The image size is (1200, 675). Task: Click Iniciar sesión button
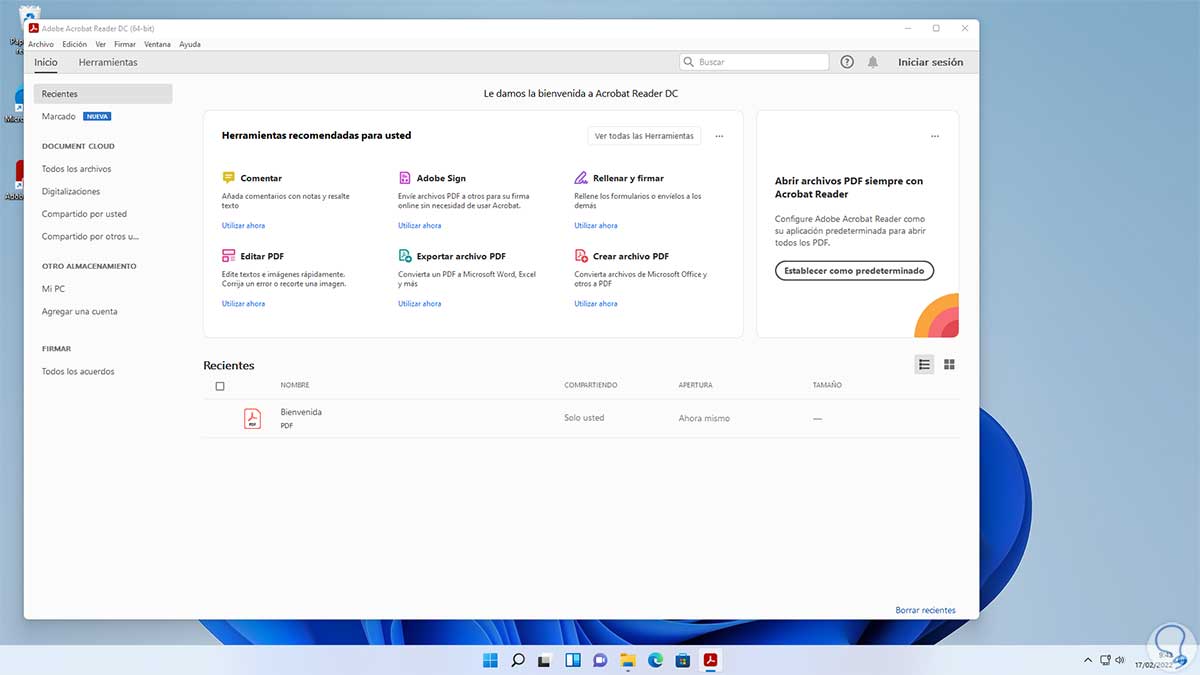(931, 62)
